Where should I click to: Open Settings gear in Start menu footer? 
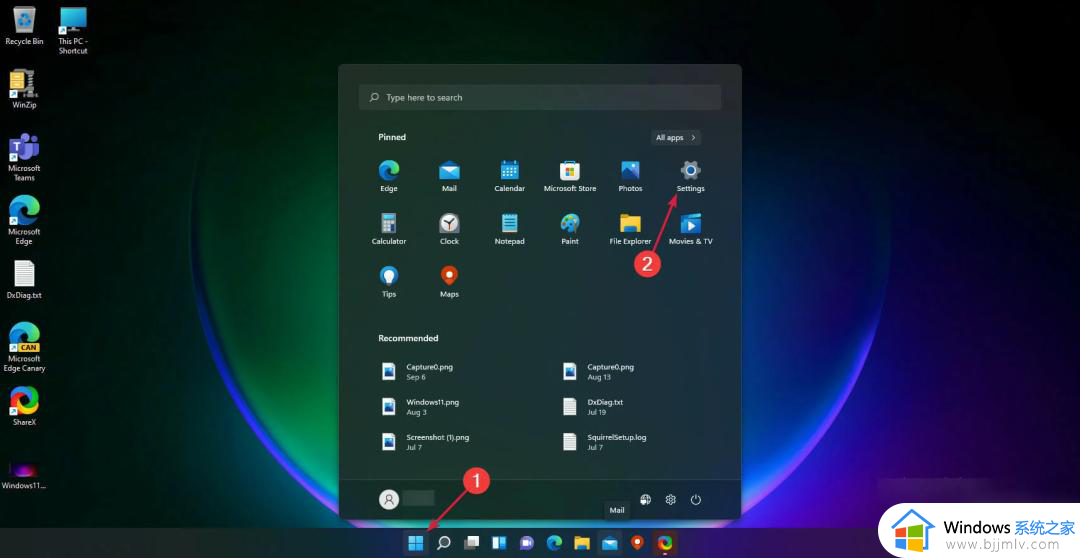pyautogui.click(x=670, y=499)
